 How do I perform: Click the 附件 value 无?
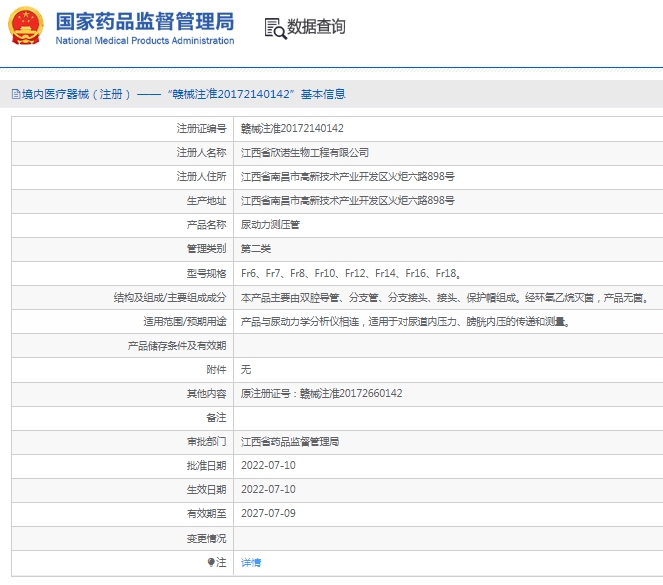(x=246, y=370)
